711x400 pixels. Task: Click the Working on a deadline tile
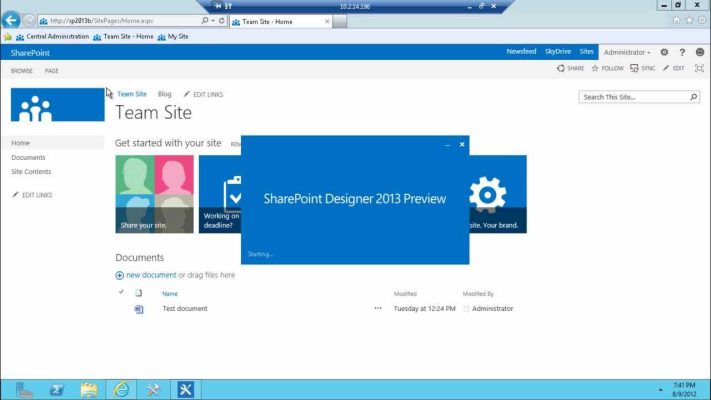pos(220,194)
